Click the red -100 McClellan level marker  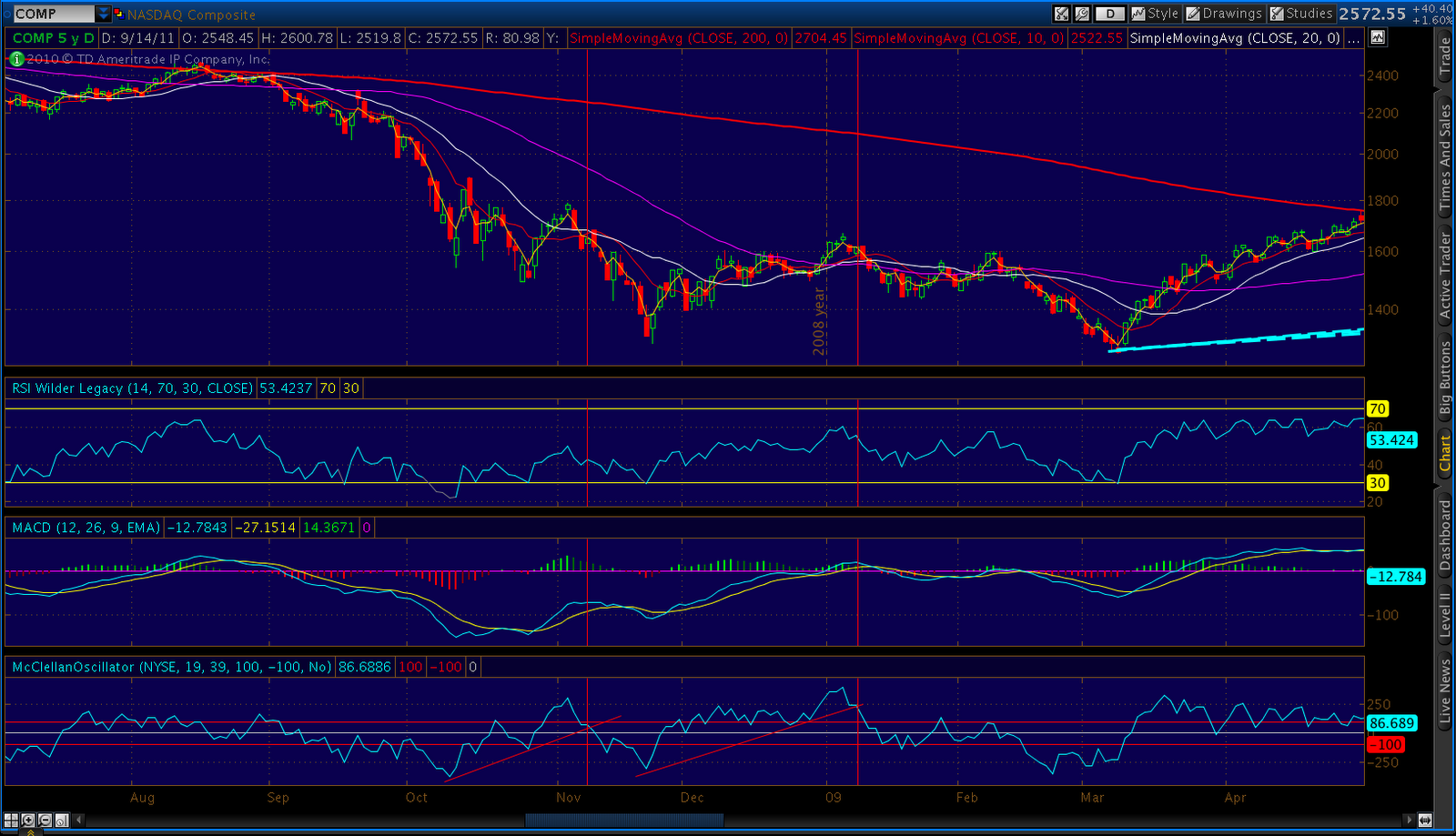[x=1386, y=744]
